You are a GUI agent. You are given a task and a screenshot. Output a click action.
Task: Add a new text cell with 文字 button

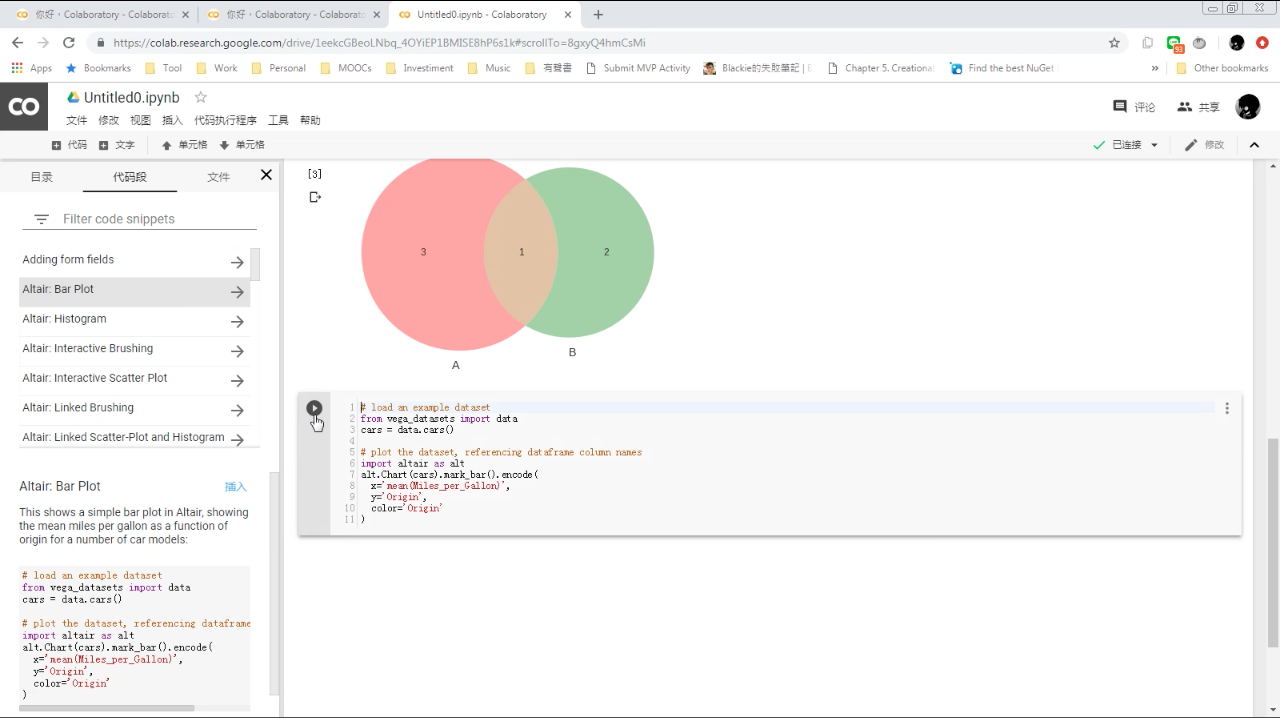pos(117,145)
